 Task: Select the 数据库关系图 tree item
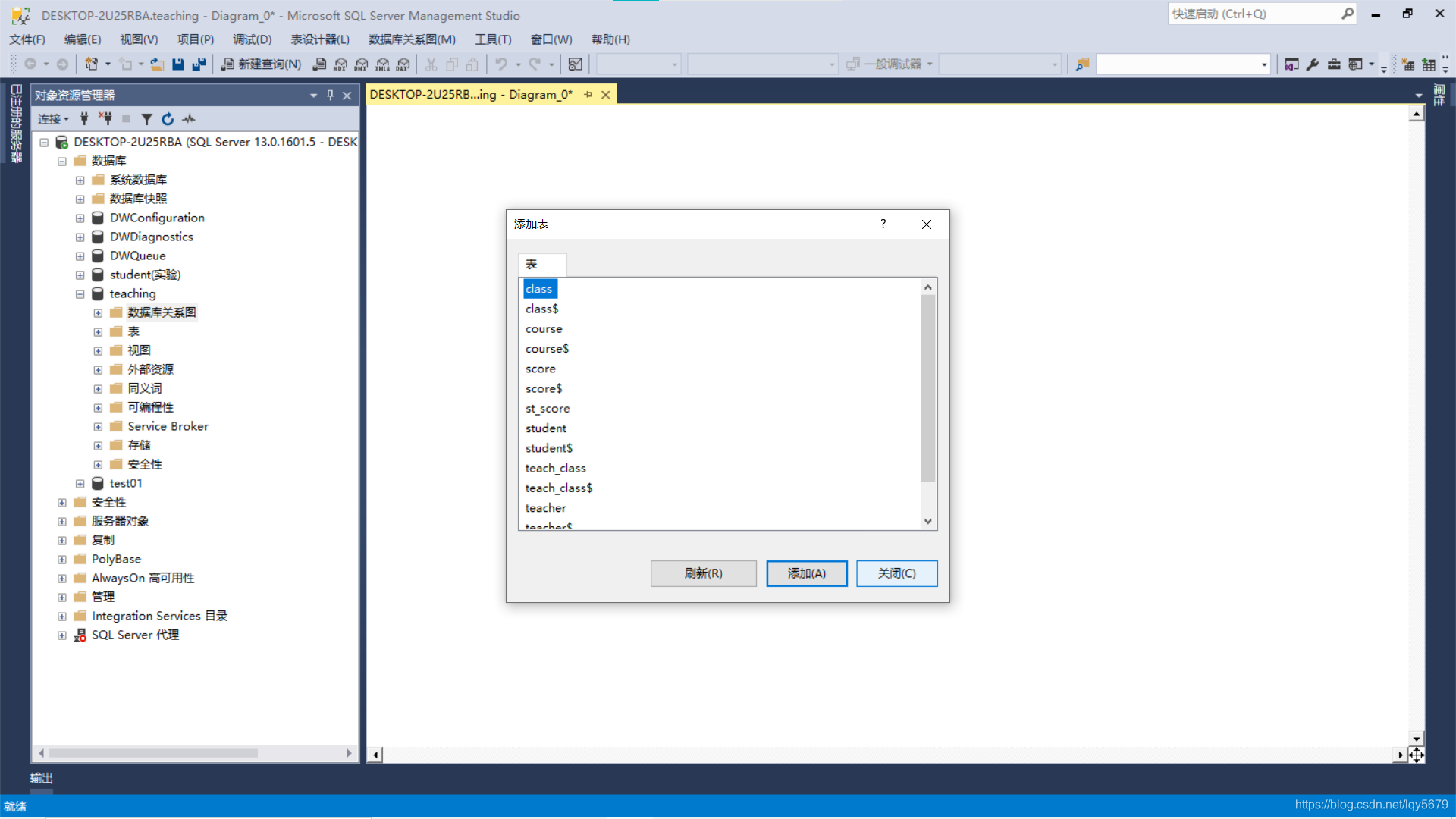coord(162,312)
